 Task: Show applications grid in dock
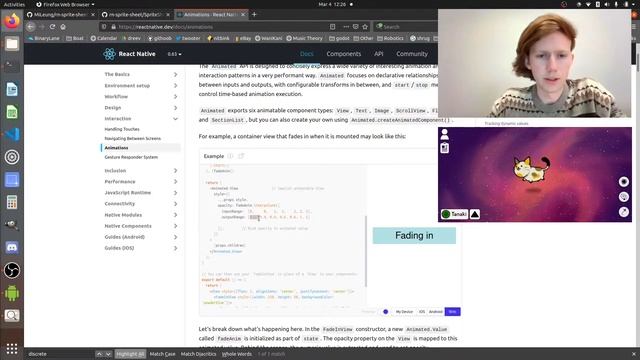pyautogui.click(x=12, y=349)
